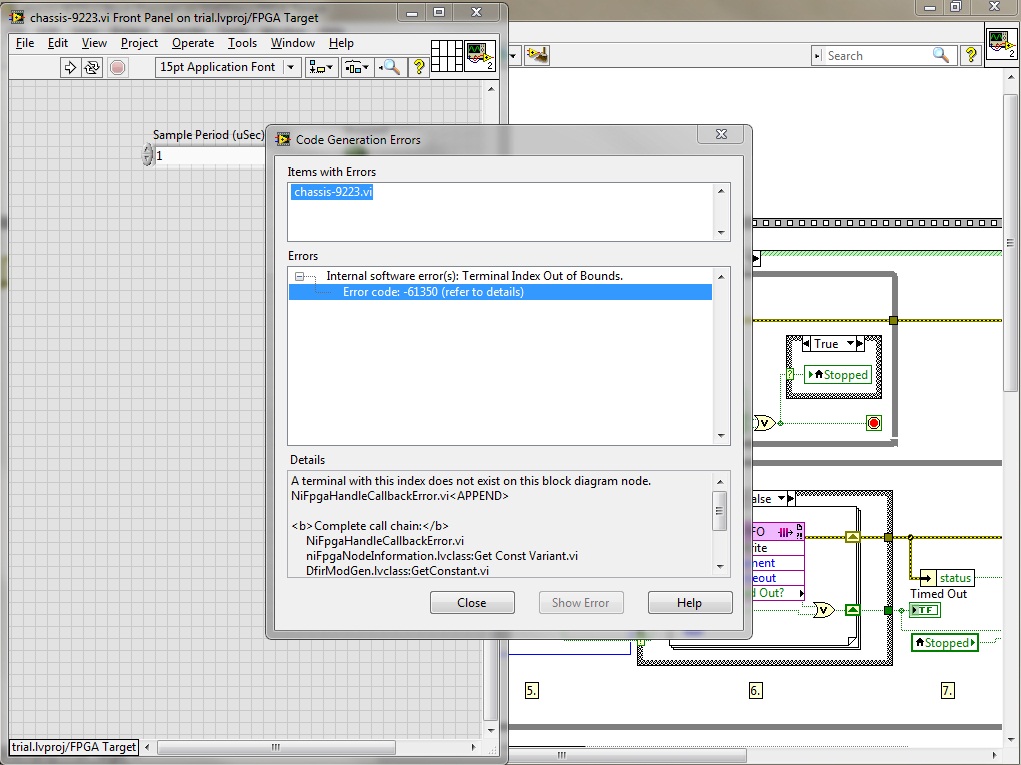Click the Details scrollbar thumb
The width and height of the screenshot is (1021, 765).
(720, 511)
